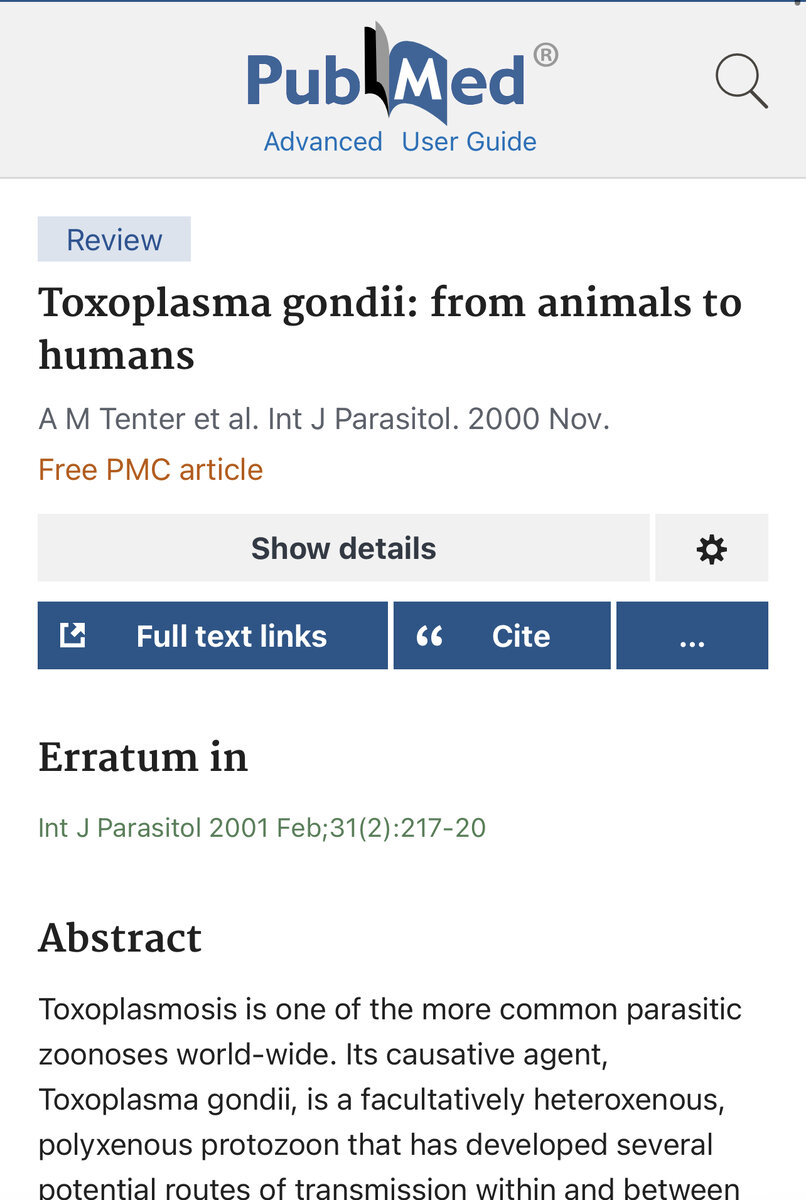Open the gear display settings icon
Viewport: 806px width, 1200px height.
(711, 548)
